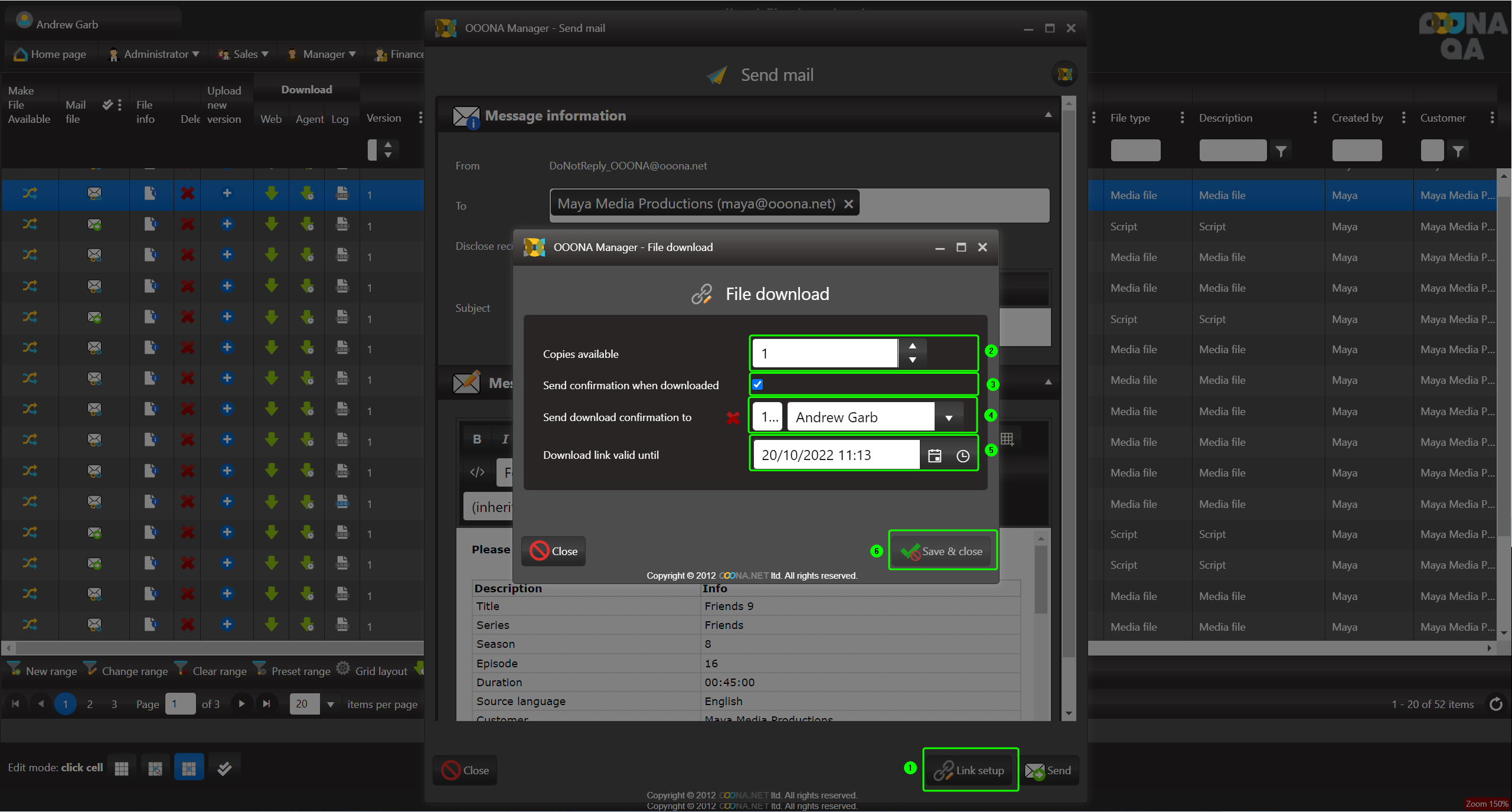Screen dimensions: 1512x812
Task: Open Administrator menu
Action: pos(155,54)
